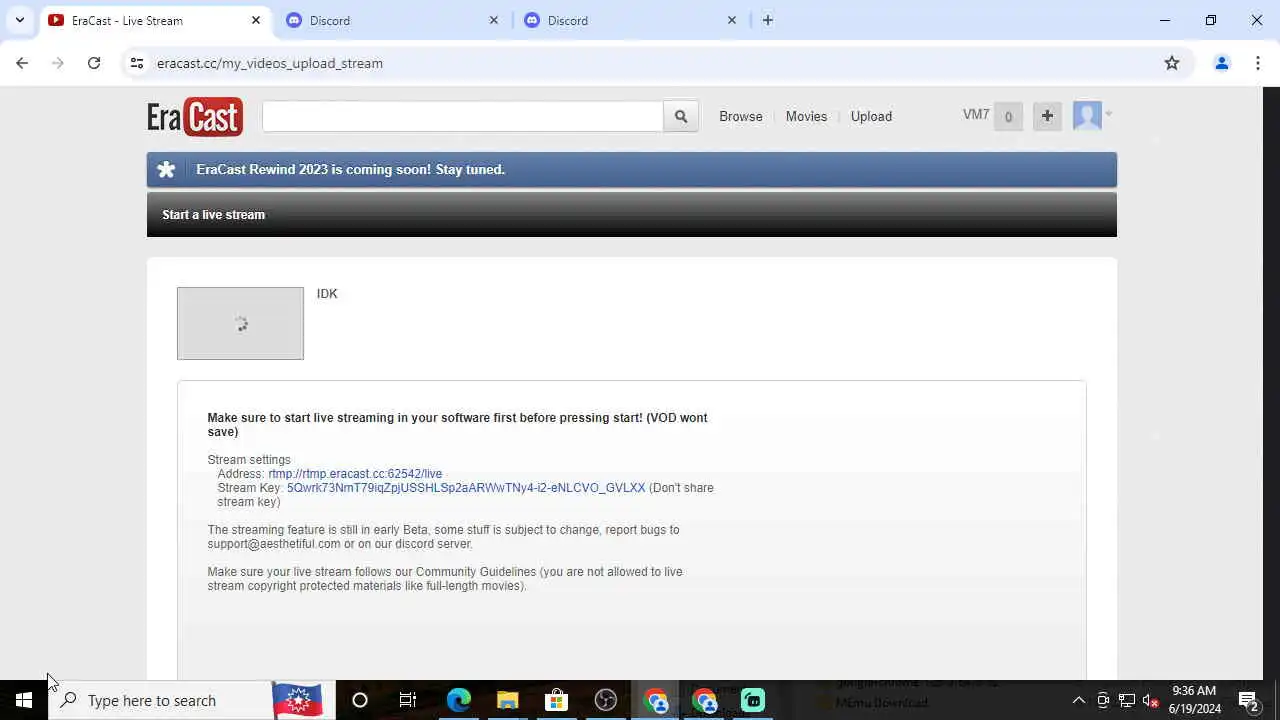Switch to the first Discord tab
The width and height of the screenshot is (1280, 720).
[392, 20]
